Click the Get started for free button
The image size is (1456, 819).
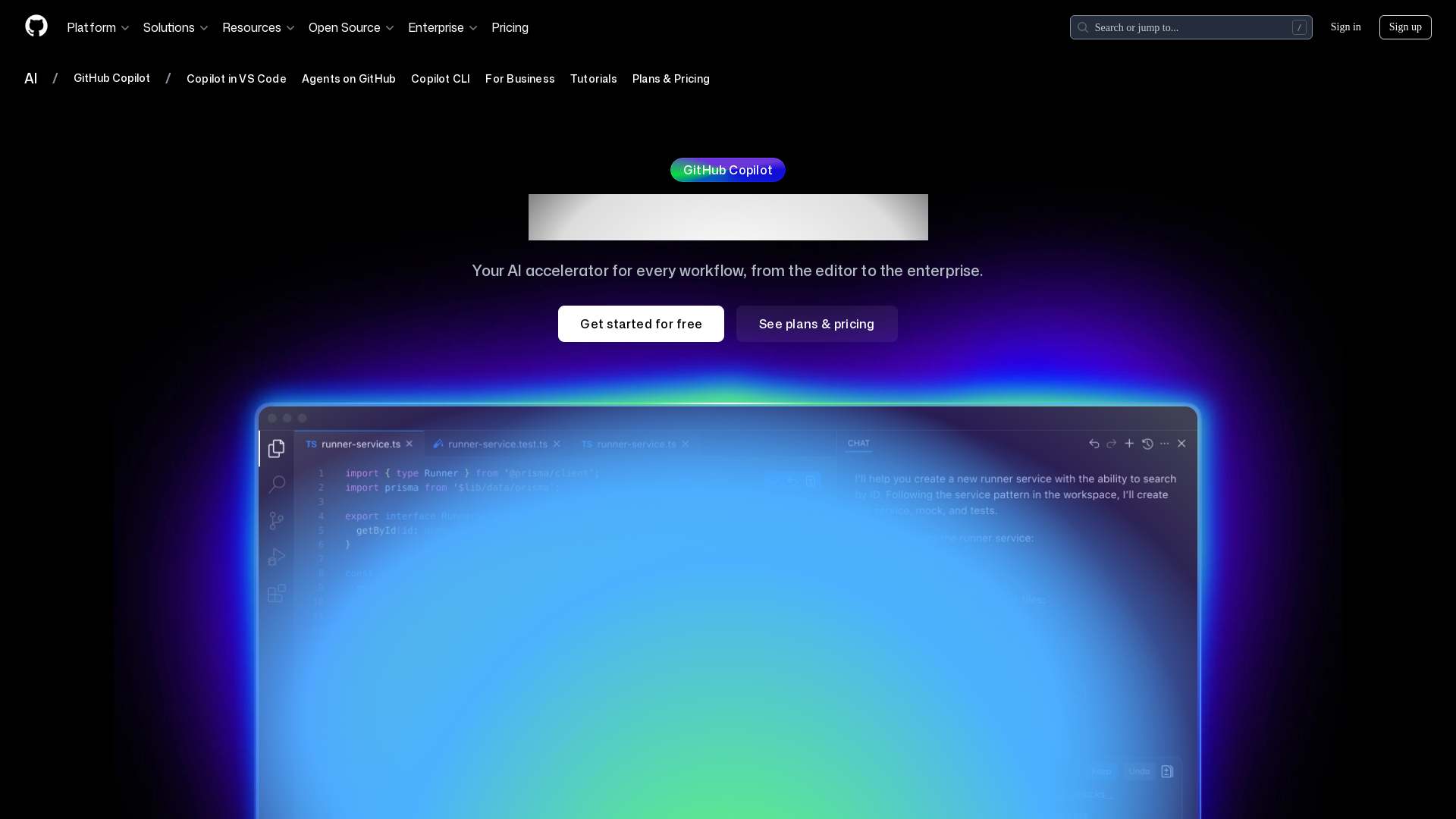641,324
